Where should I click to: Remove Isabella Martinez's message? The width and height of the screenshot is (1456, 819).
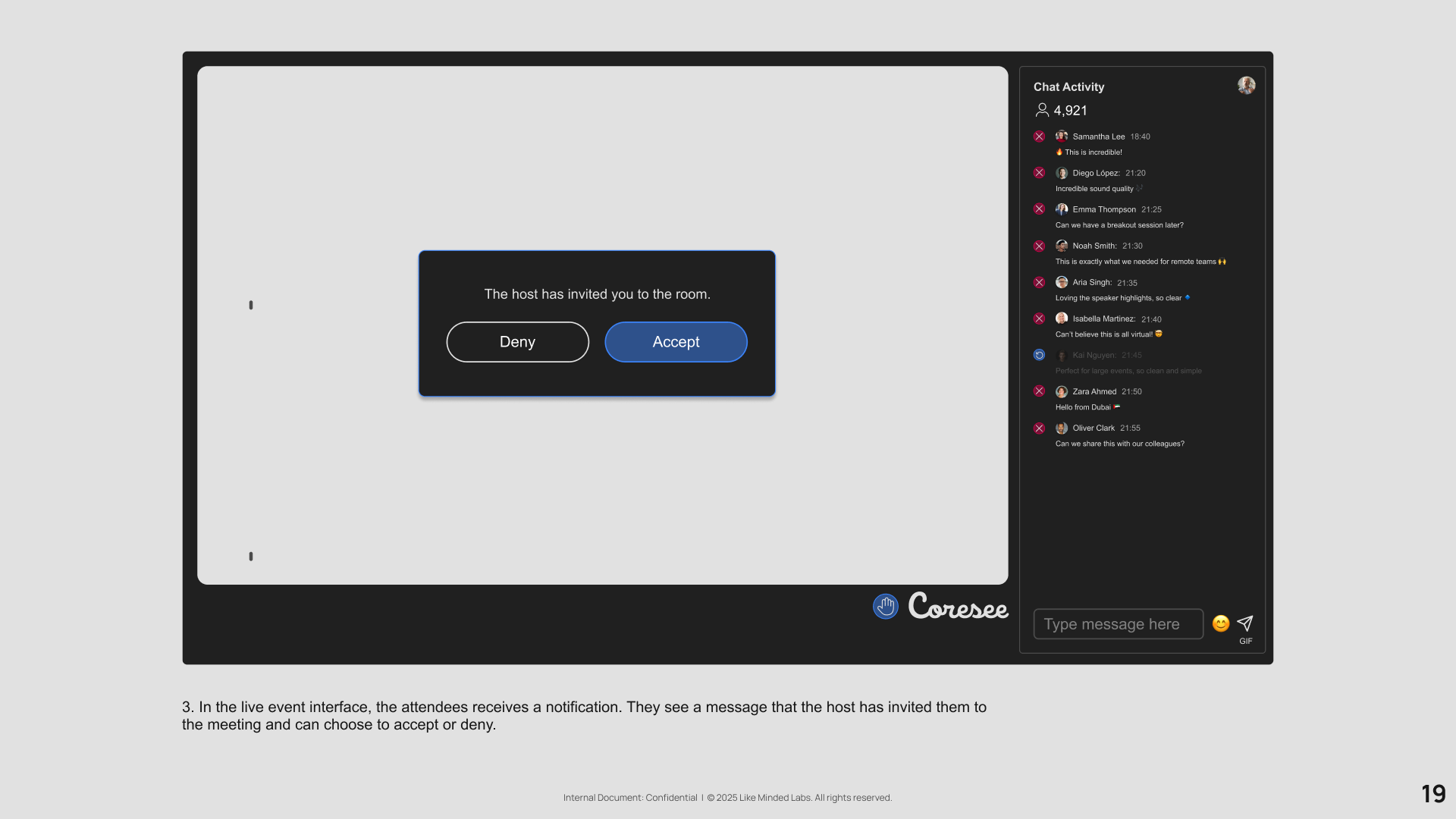tap(1039, 318)
